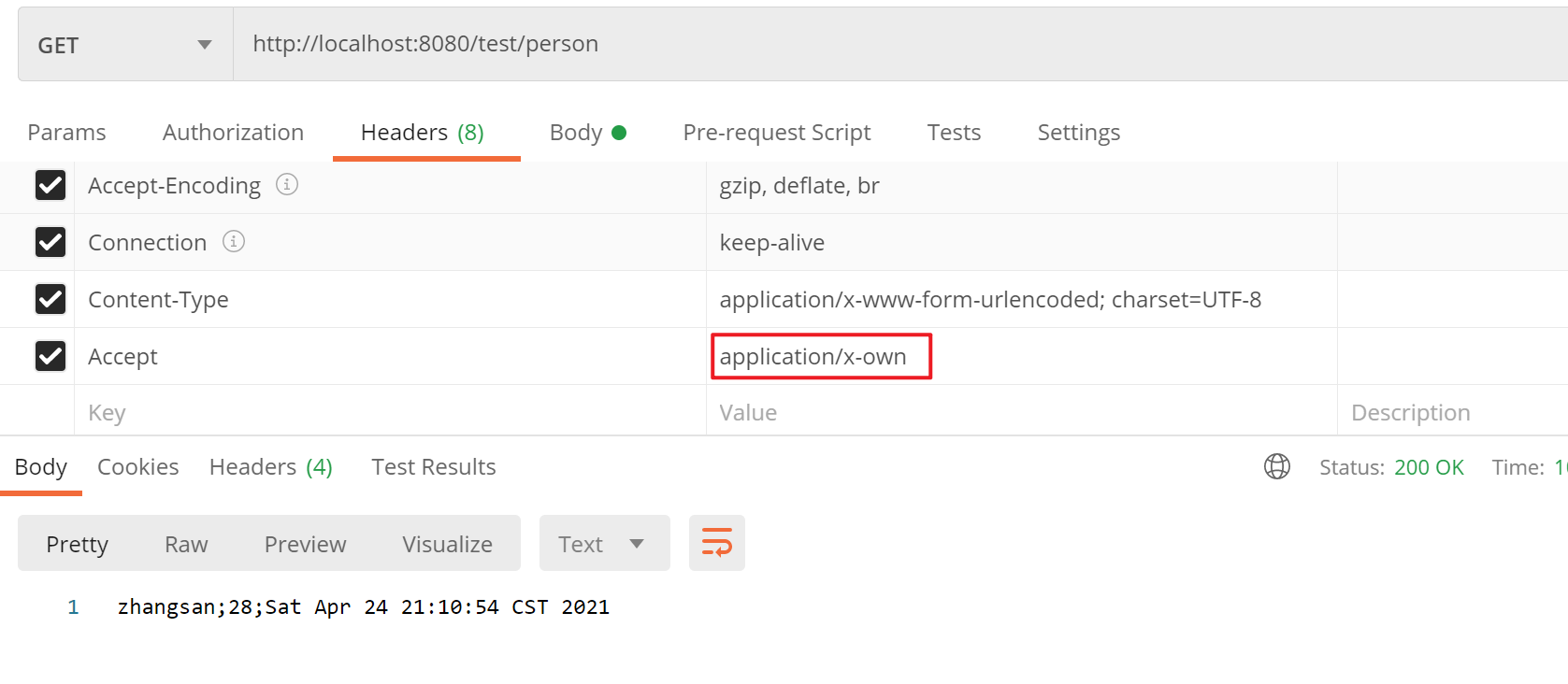Show the Raw response view
Screen dimensions: 1568x684
[x=186, y=544]
